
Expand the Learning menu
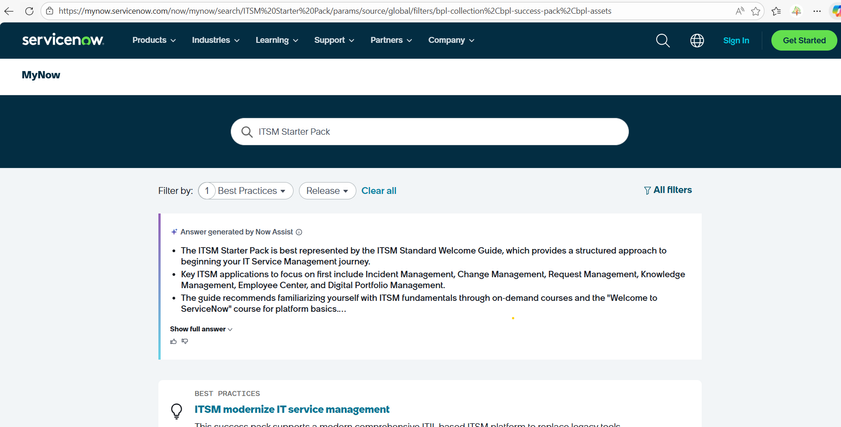(277, 40)
